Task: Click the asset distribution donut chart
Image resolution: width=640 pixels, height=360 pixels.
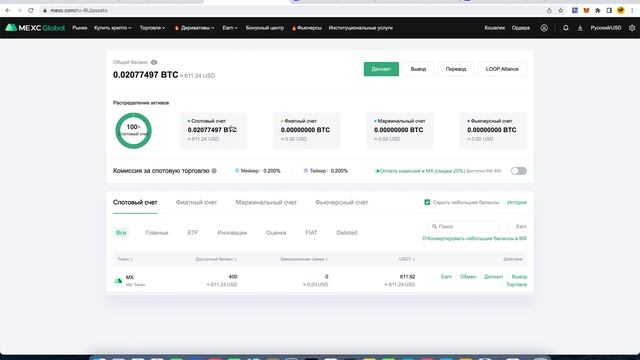Action: (x=133, y=131)
